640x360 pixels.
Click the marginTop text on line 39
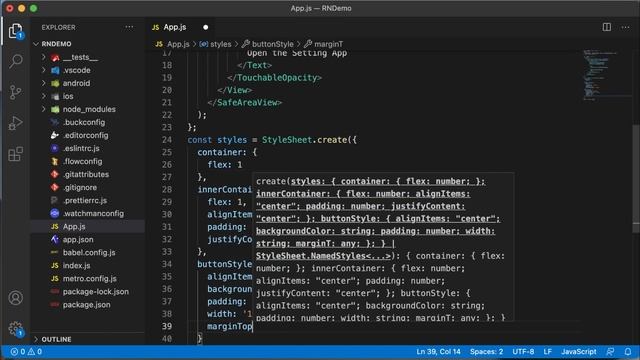click(x=229, y=326)
